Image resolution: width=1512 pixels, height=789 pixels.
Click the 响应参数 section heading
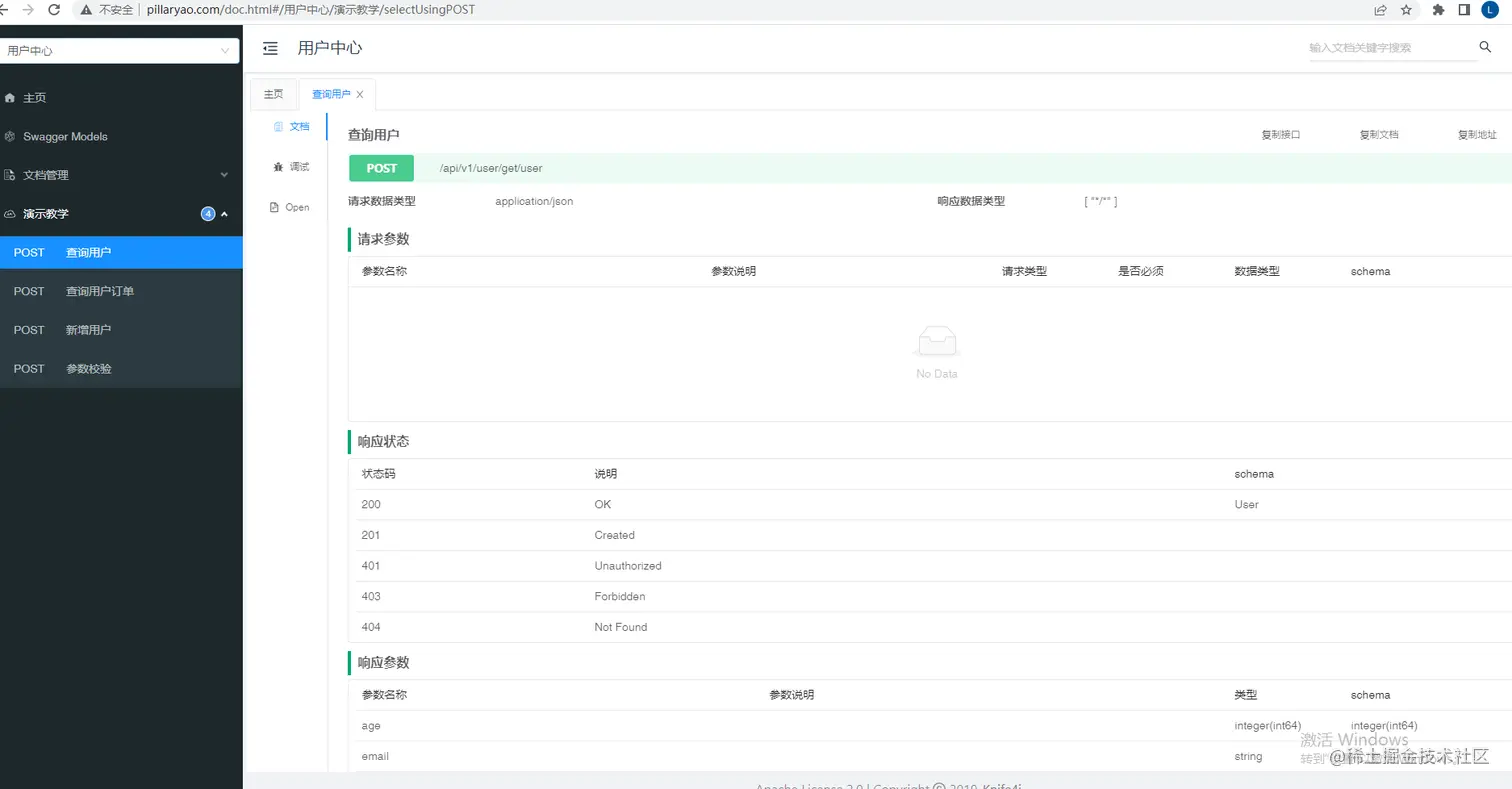pos(383,663)
